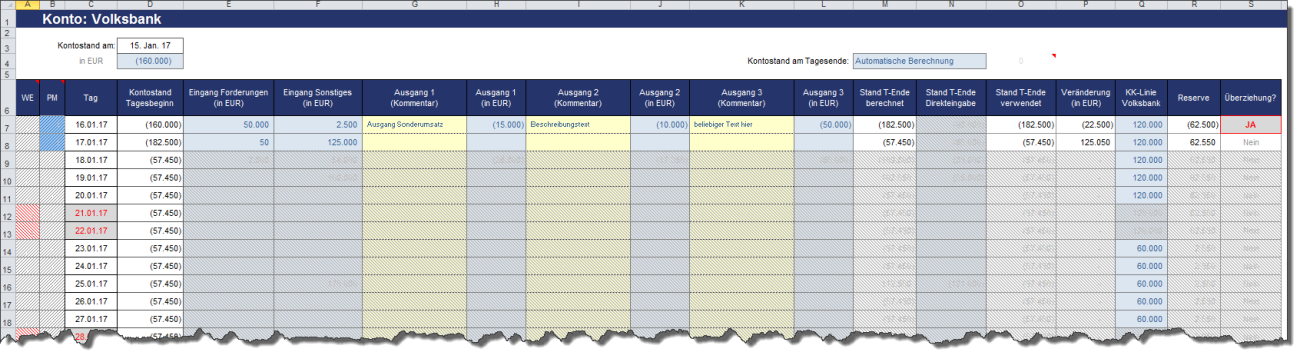Screen dimensions: 1300x362
Task: Click the Konto: Volksbank title bar
Action: (660, 19)
